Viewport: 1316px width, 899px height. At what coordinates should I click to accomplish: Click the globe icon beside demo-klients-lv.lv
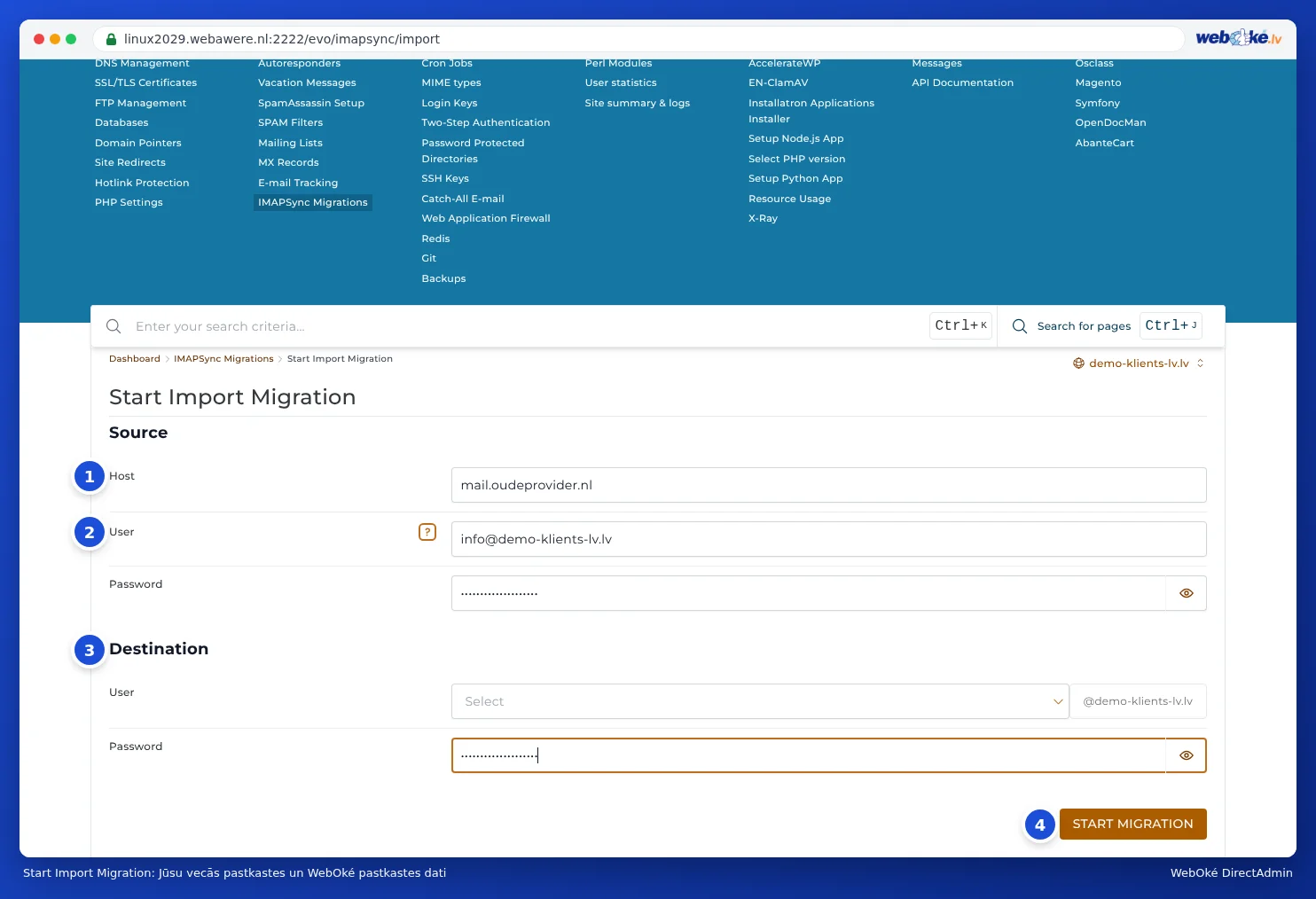point(1078,364)
